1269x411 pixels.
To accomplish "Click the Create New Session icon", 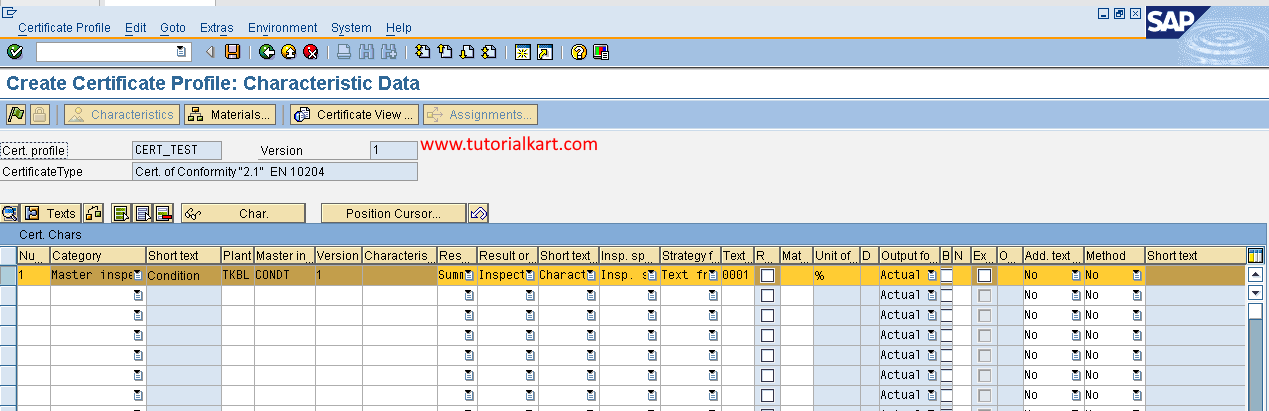I will (522, 51).
